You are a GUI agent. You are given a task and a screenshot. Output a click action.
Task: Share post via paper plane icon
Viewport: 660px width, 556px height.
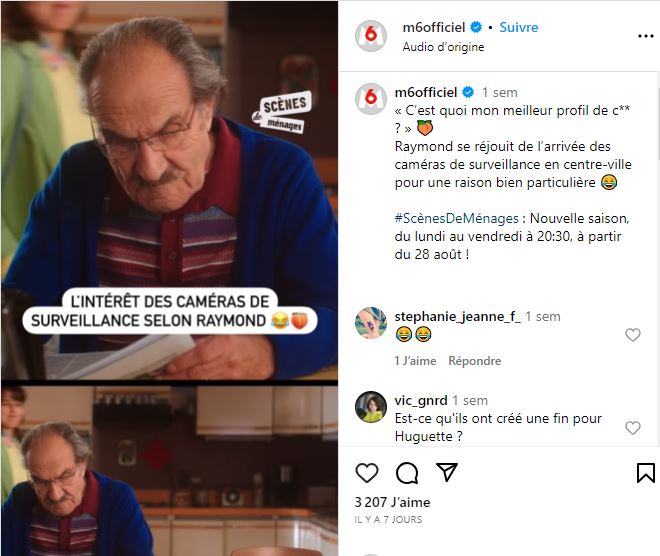447,472
